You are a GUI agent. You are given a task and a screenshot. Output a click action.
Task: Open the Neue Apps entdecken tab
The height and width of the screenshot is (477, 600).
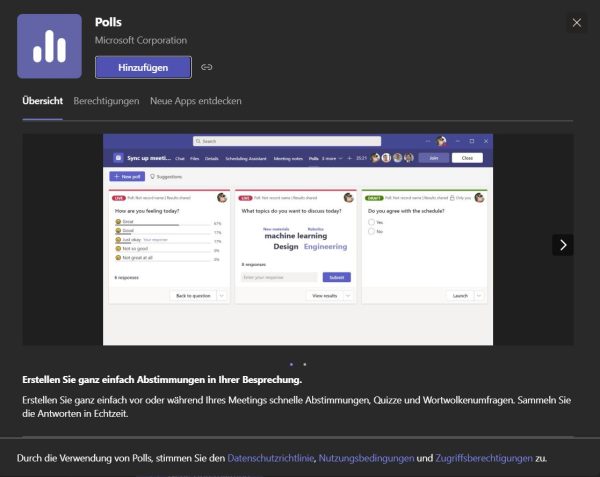pyautogui.click(x=196, y=101)
